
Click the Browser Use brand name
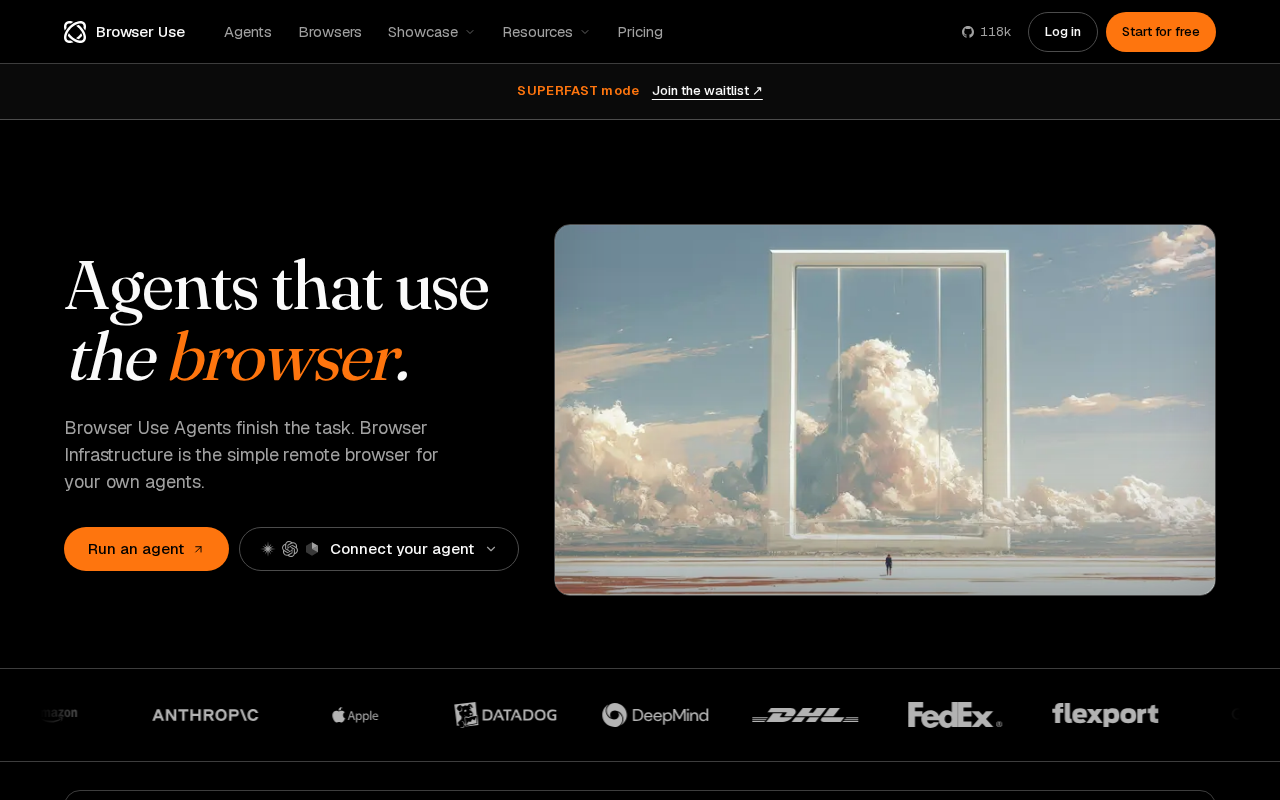[140, 32]
